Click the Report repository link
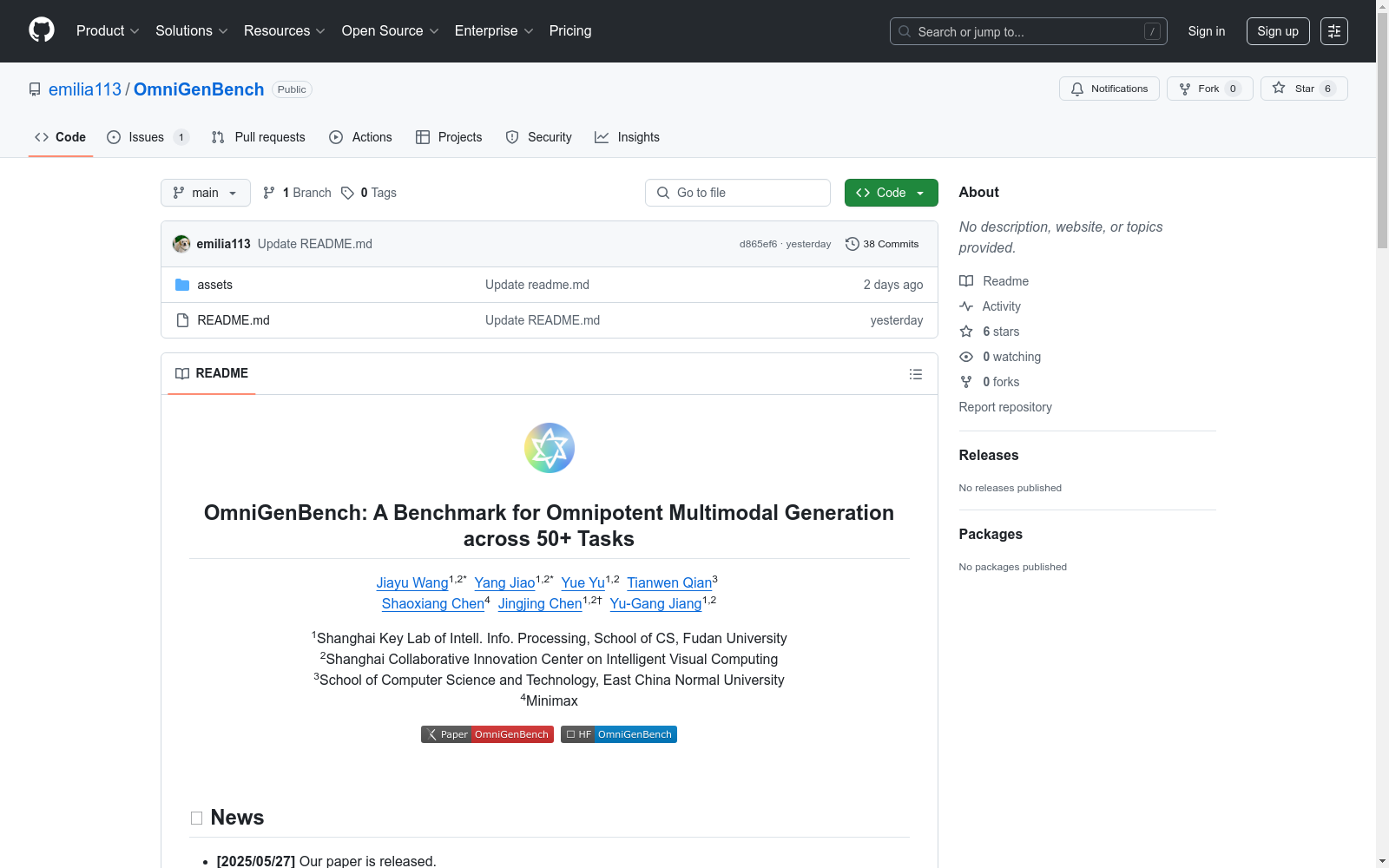The height and width of the screenshot is (868, 1389). click(1005, 407)
